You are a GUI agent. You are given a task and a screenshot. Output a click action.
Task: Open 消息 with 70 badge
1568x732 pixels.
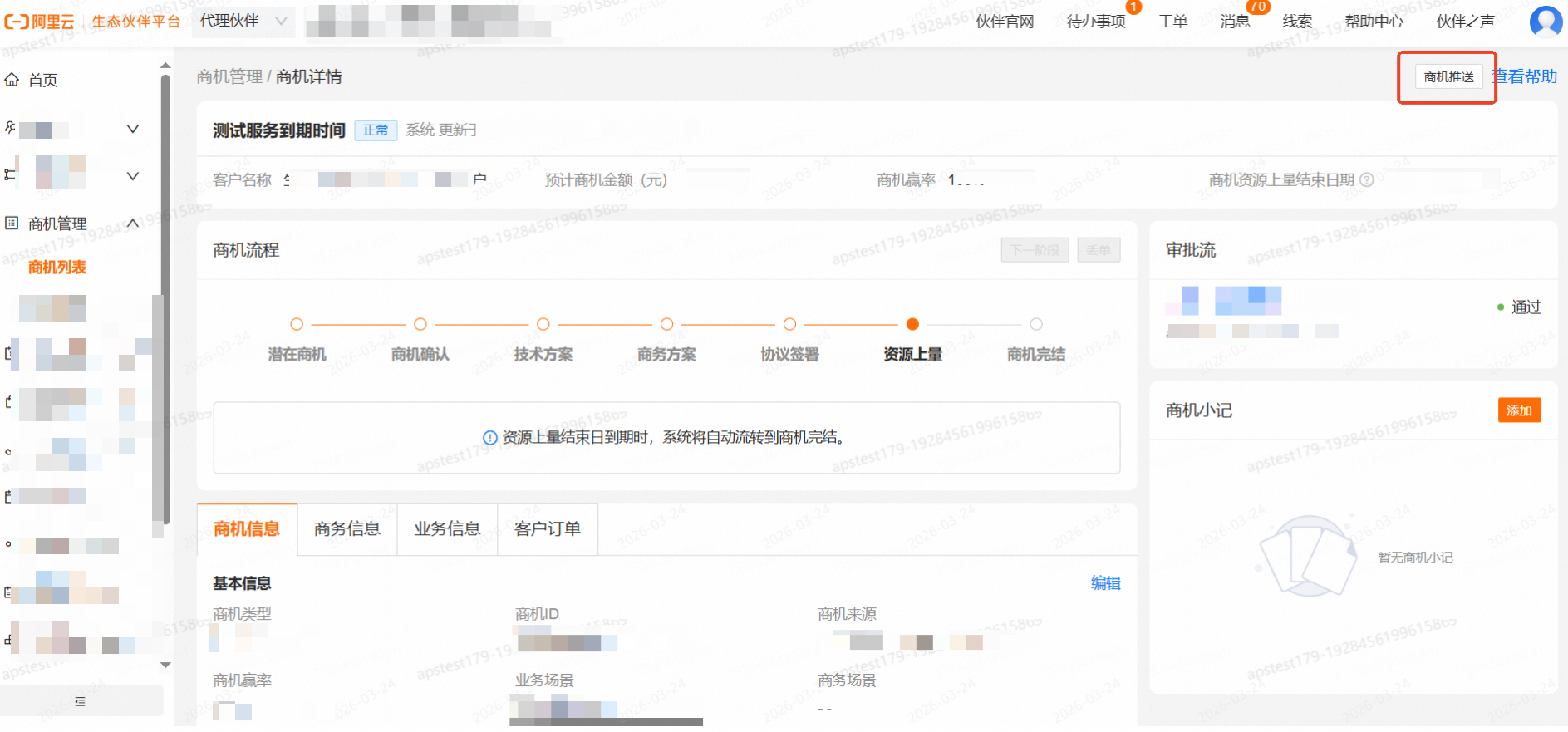pos(1235,21)
